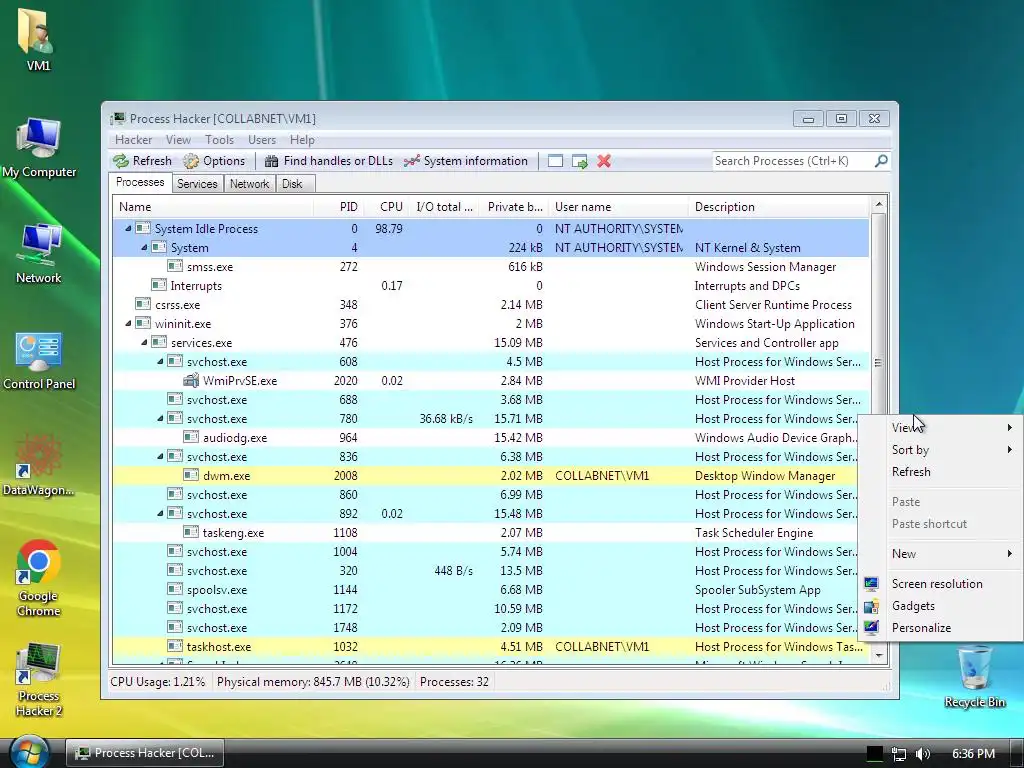Image resolution: width=1024 pixels, height=768 pixels.
Task: Collapse svchost.exe PID 780 node
Action: (160, 419)
